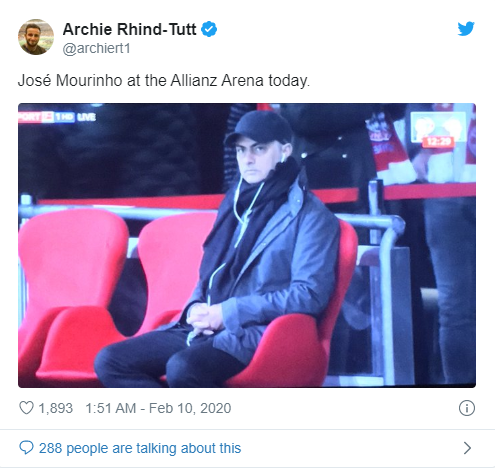Click the 1,893 likes count

click(56, 408)
